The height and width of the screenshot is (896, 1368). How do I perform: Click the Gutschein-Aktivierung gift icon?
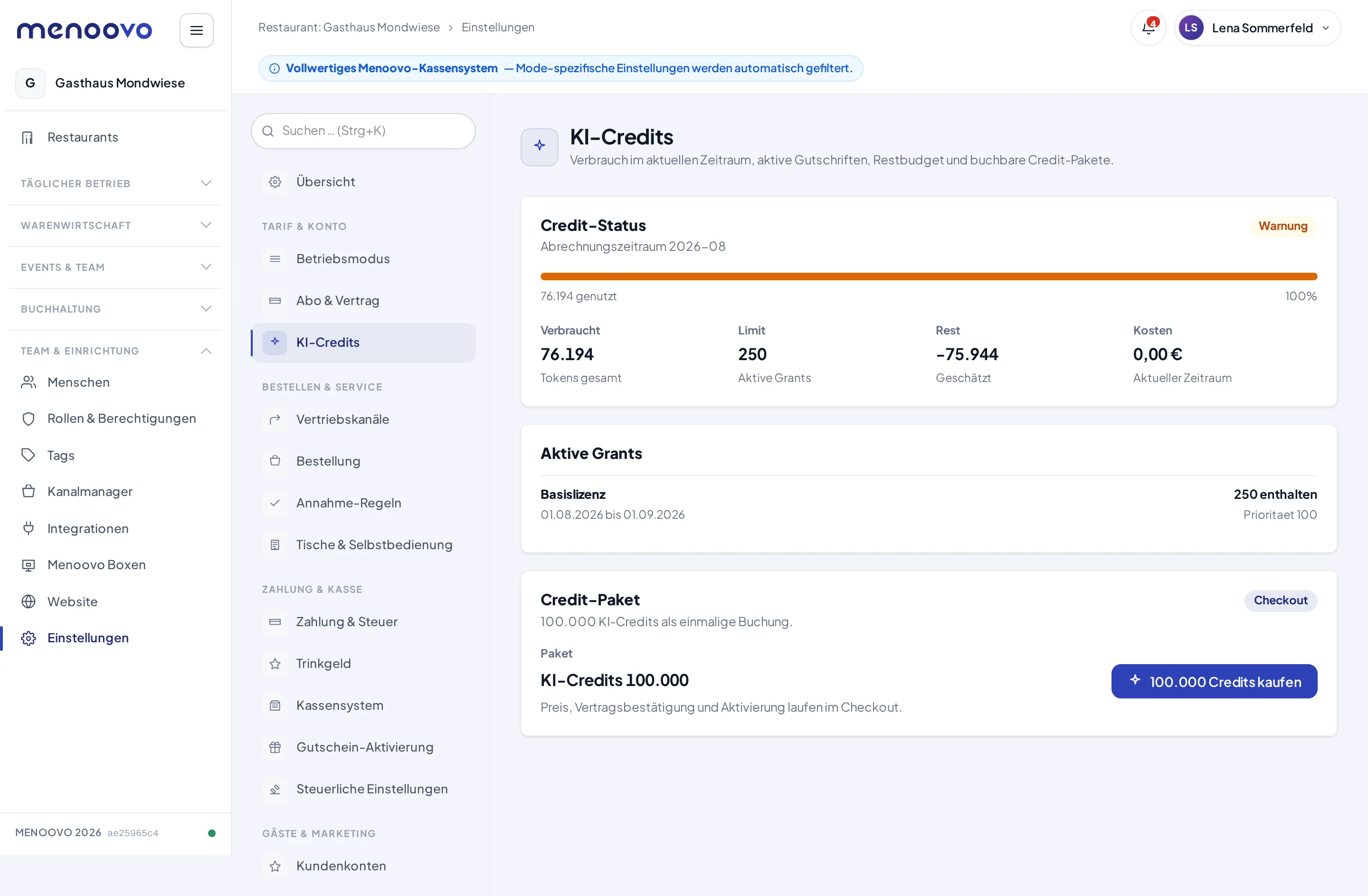(x=275, y=747)
